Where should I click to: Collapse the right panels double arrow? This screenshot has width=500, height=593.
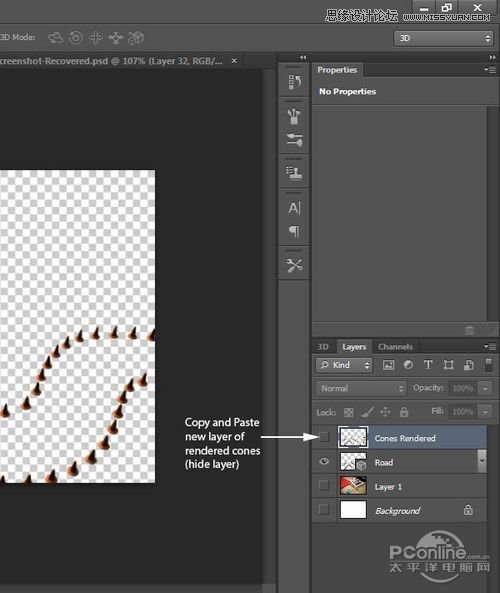click(x=492, y=57)
